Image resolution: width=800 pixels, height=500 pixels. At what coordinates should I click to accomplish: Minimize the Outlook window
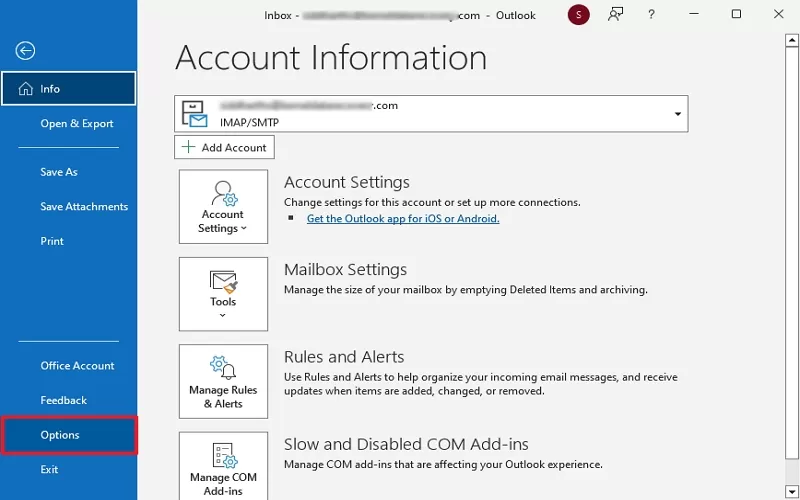tap(694, 14)
